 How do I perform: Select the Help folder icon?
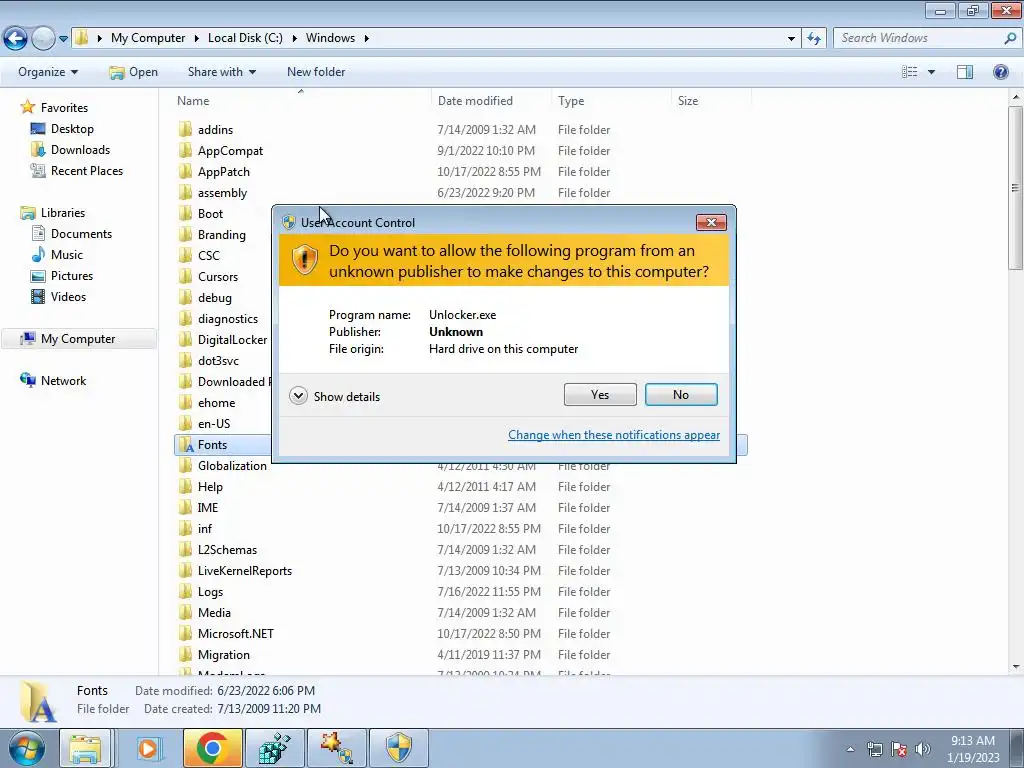coord(185,487)
